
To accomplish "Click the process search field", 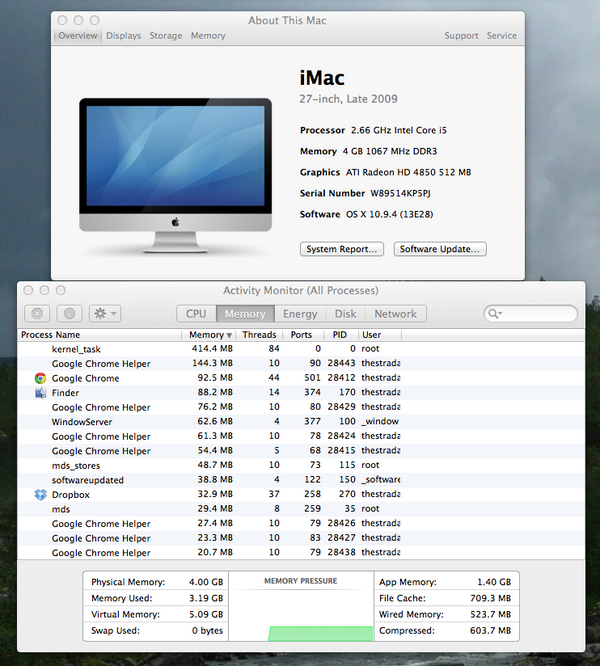I will coord(531,314).
